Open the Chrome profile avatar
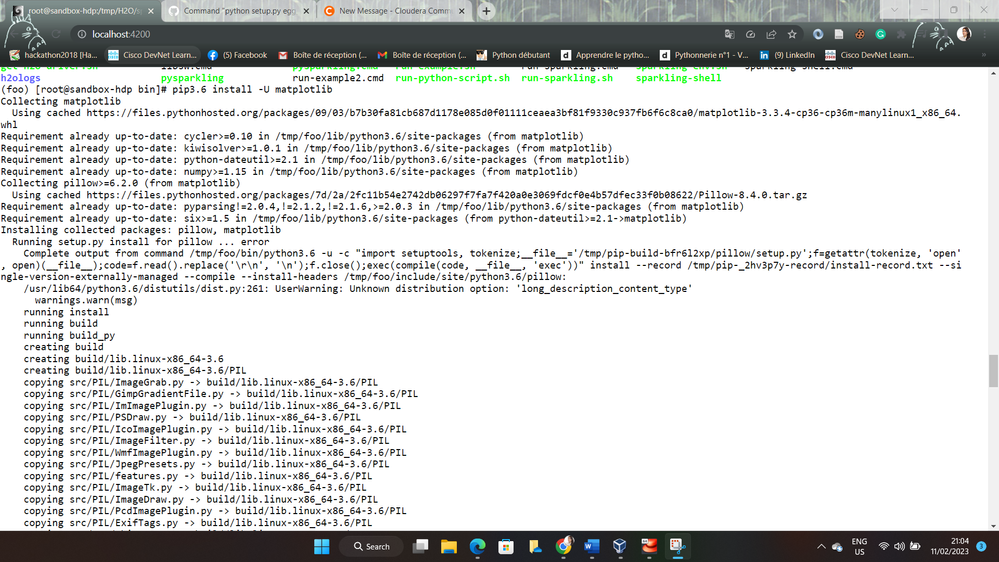Screen dimensions: 999x562 click(x=964, y=34)
